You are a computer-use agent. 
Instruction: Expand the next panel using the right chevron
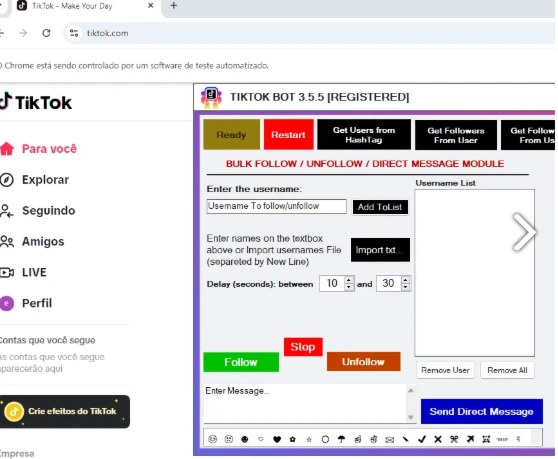tap(523, 232)
